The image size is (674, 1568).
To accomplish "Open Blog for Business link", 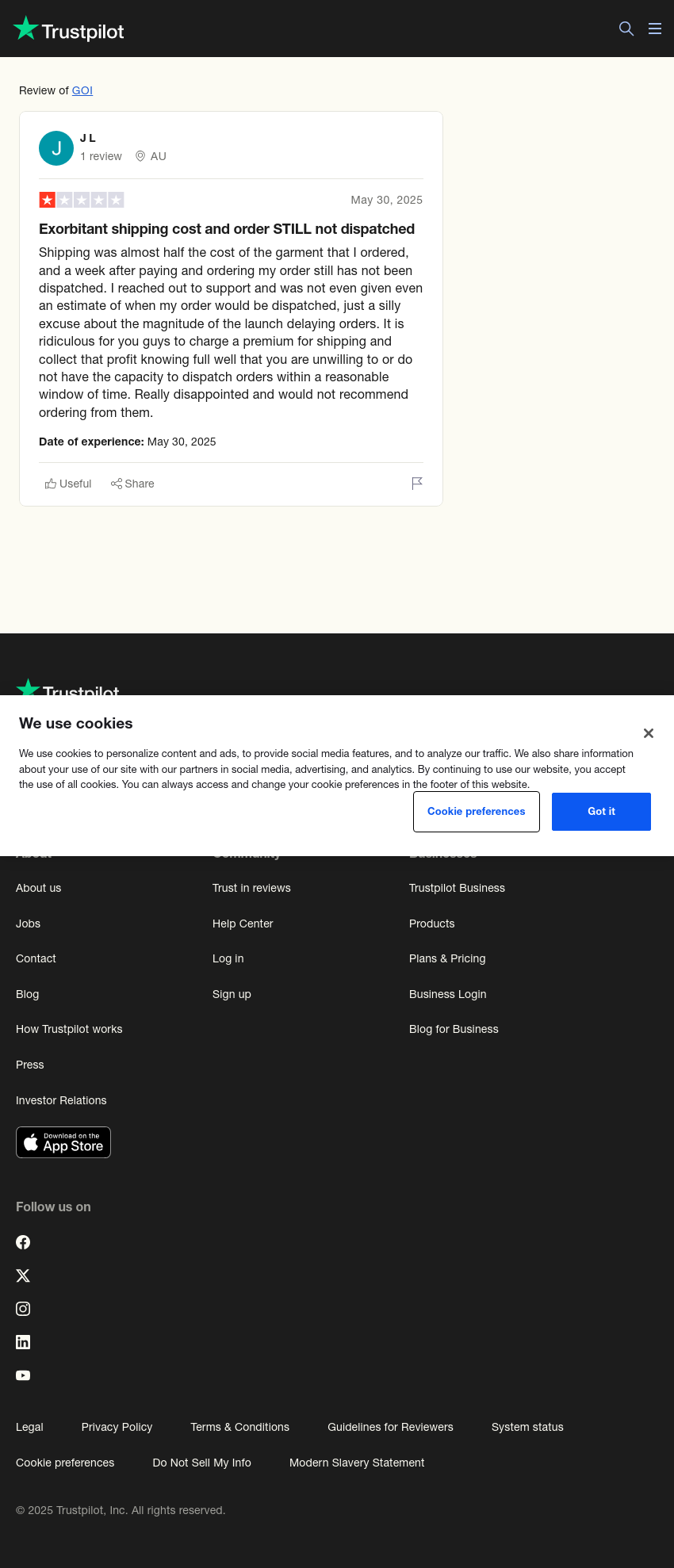I will pyautogui.click(x=454, y=1029).
